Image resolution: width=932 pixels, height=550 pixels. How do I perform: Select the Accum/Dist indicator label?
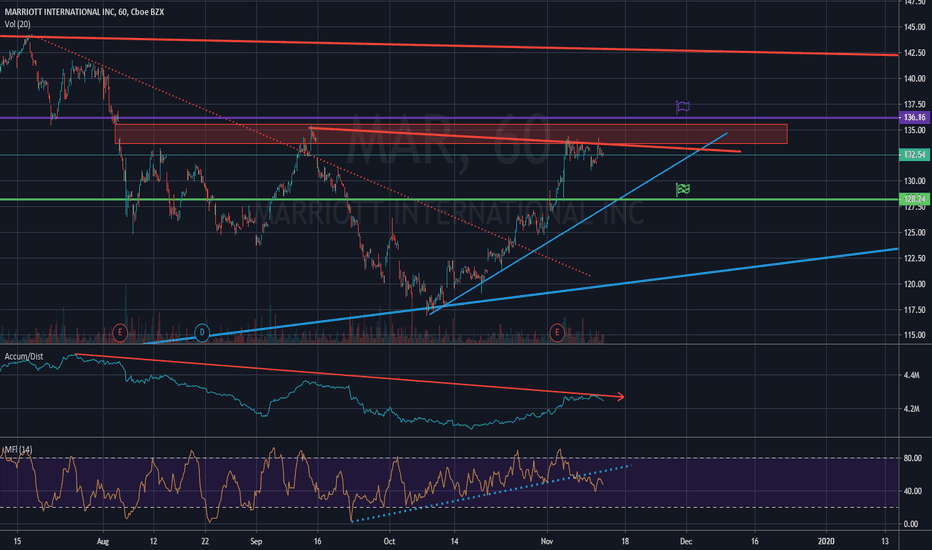(x=24, y=356)
